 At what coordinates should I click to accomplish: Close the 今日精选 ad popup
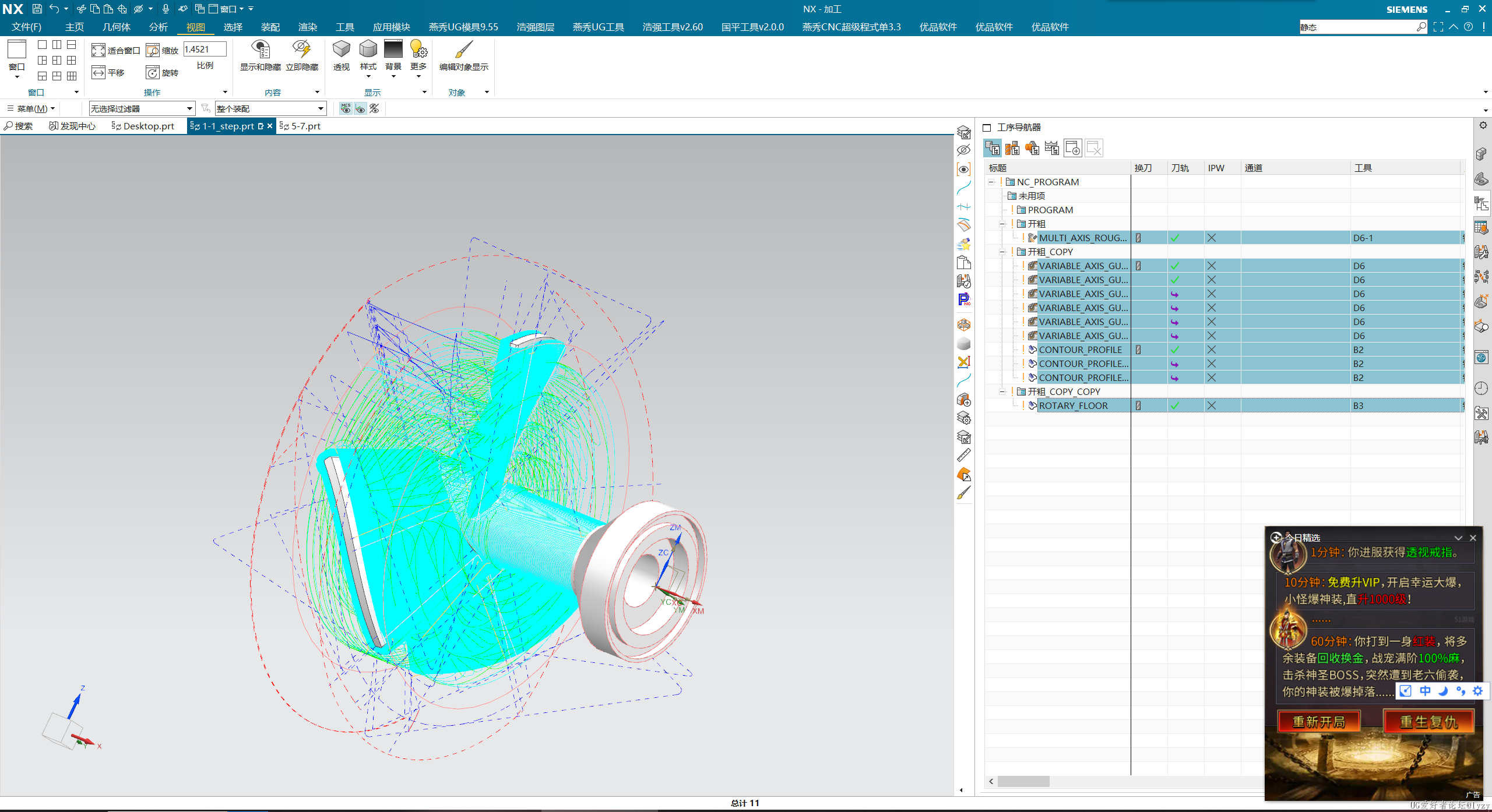(1473, 538)
